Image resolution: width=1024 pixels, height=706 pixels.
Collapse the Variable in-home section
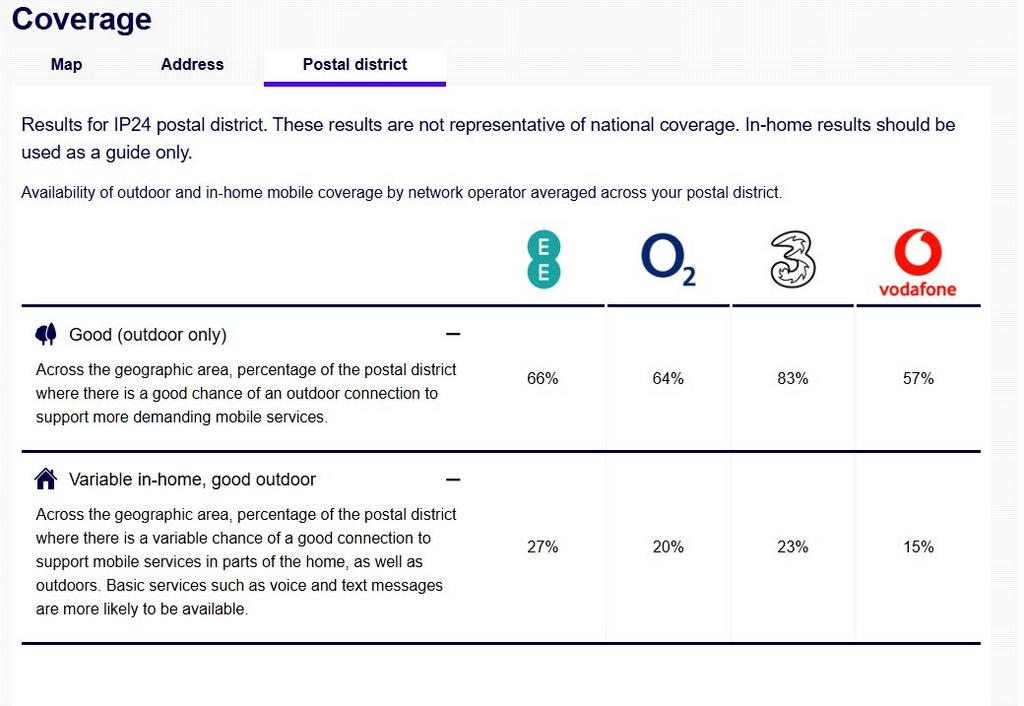point(453,479)
